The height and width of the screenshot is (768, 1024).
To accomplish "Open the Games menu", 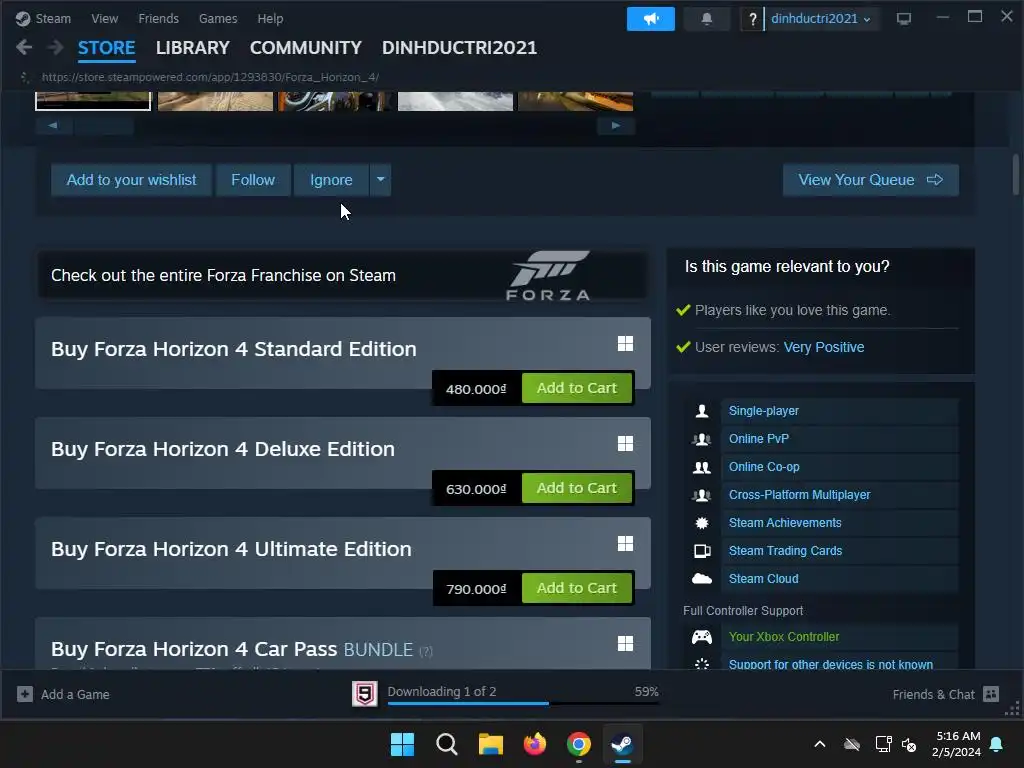I will 218,19.
